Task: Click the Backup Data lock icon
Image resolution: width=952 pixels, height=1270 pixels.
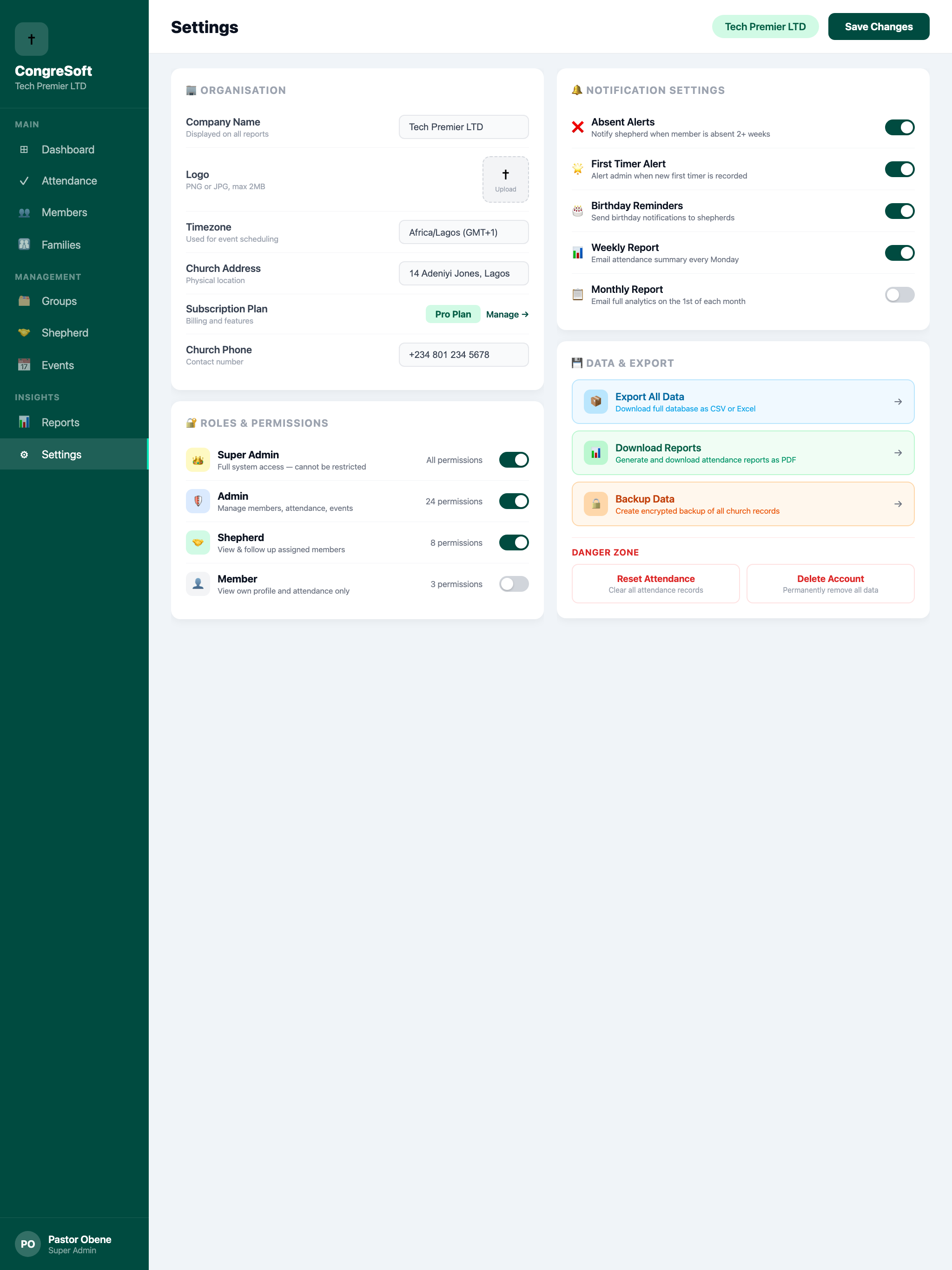Action: 596,504
